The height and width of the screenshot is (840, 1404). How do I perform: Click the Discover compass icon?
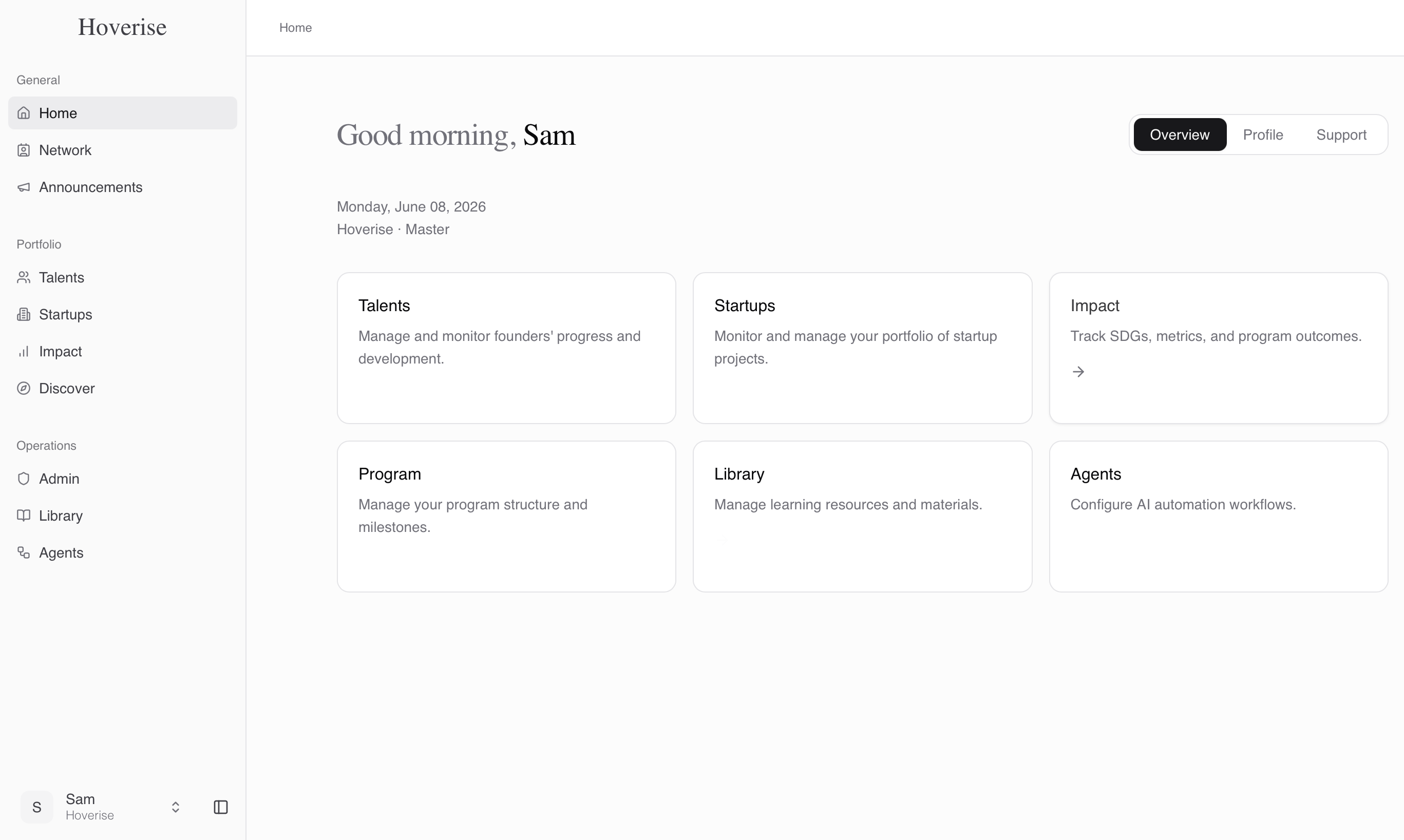23,388
